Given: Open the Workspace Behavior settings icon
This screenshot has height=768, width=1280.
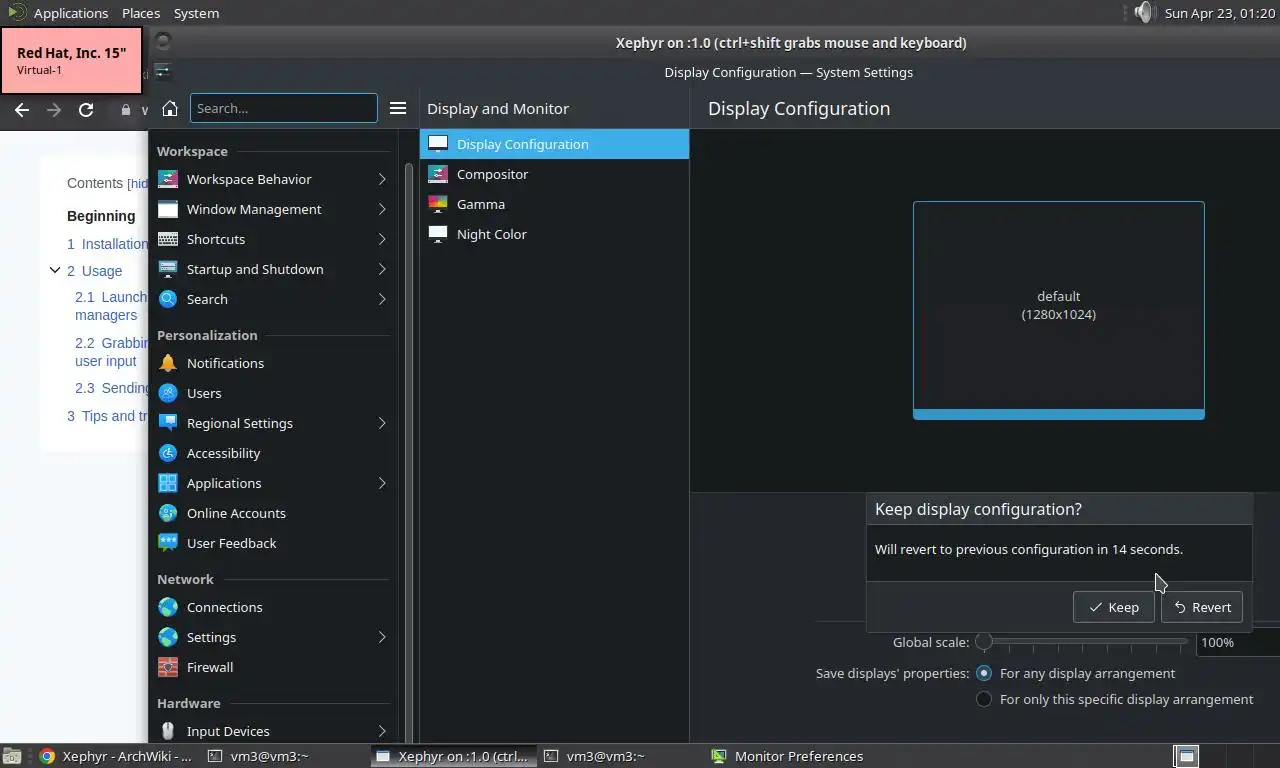Looking at the screenshot, I should pos(168,179).
